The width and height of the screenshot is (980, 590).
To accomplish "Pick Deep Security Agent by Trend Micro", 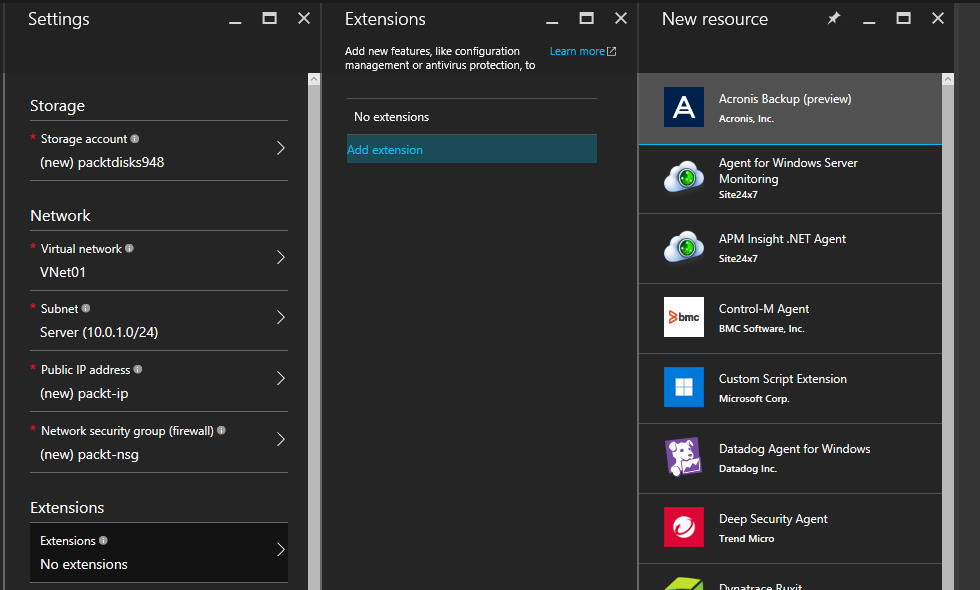I will 790,529.
